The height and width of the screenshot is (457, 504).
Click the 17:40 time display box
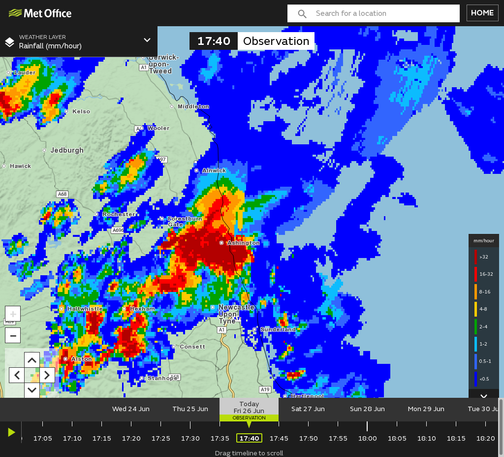click(214, 41)
